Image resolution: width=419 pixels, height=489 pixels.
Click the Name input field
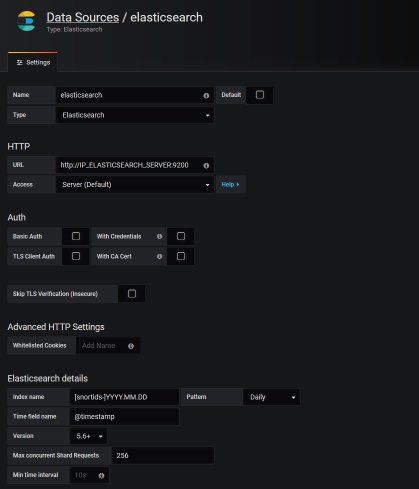[135, 95]
